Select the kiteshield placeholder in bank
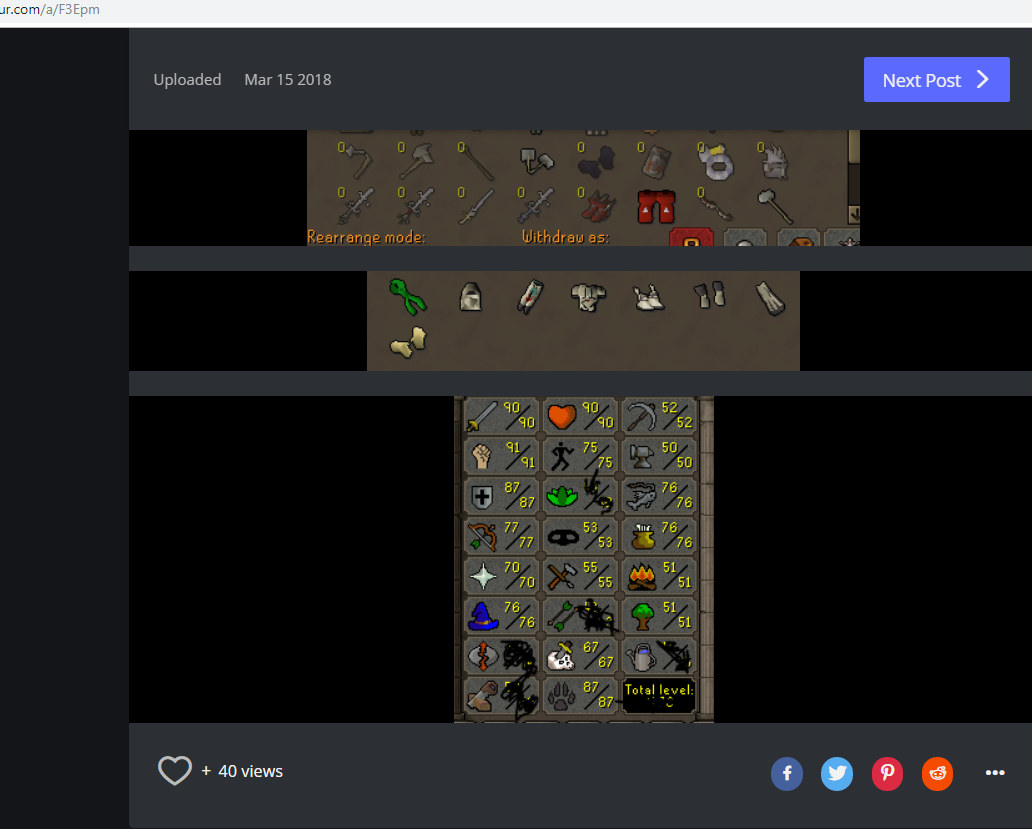Image resolution: width=1032 pixels, height=829 pixels. (656, 163)
